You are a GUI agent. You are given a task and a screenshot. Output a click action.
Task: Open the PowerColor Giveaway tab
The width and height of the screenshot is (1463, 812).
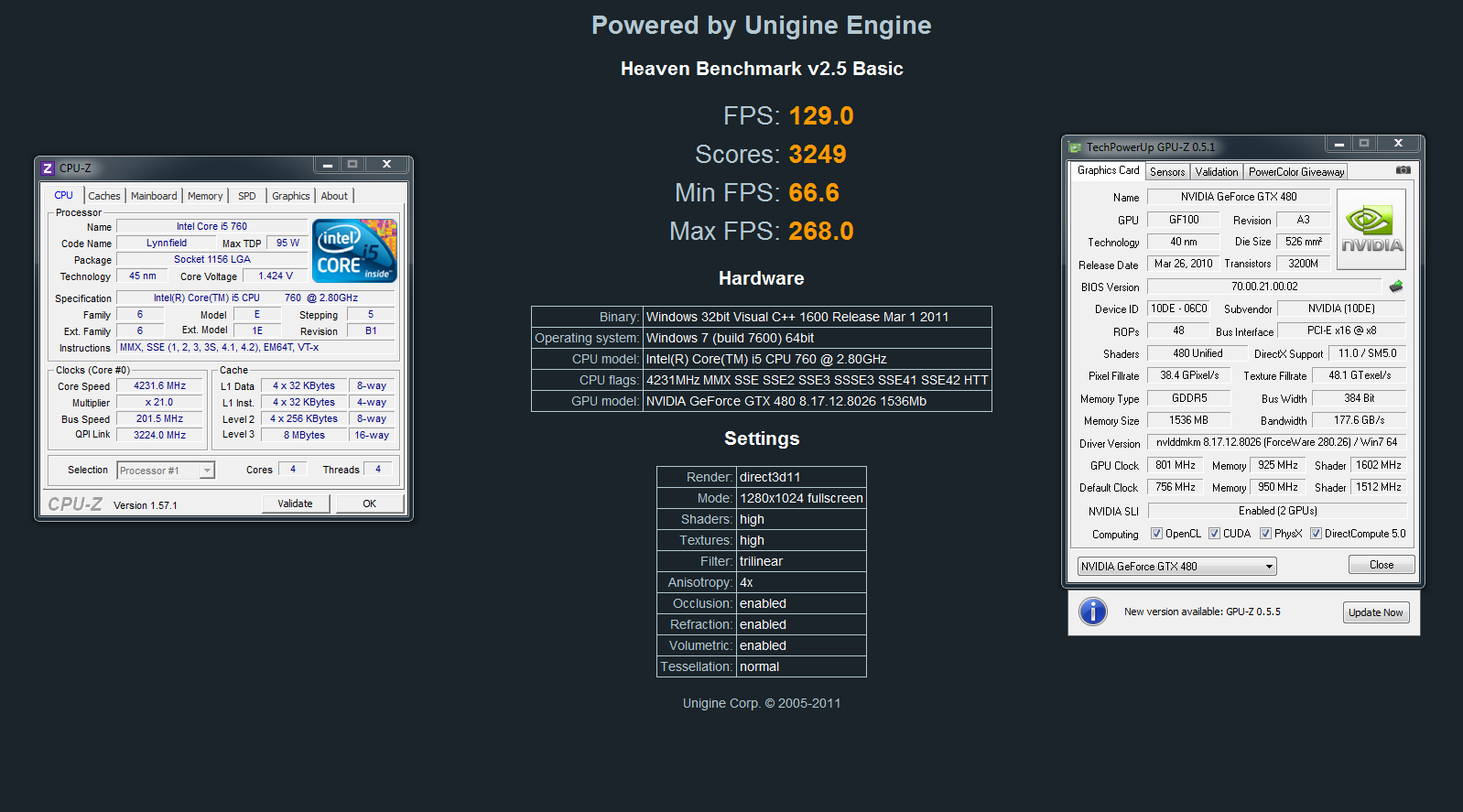[1295, 172]
